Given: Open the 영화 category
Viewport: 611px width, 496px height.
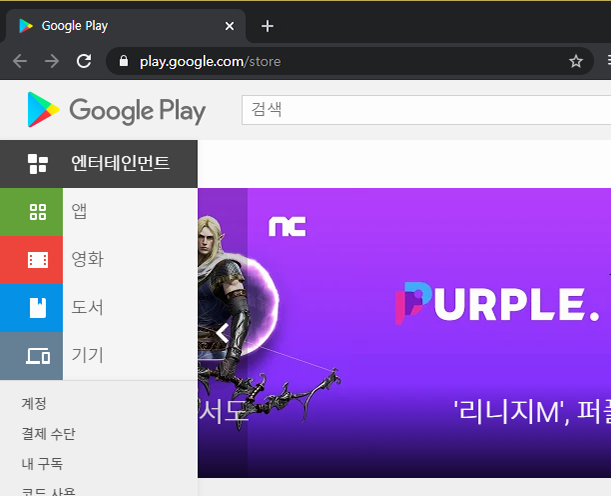Looking at the screenshot, I should [x=99, y=260].
